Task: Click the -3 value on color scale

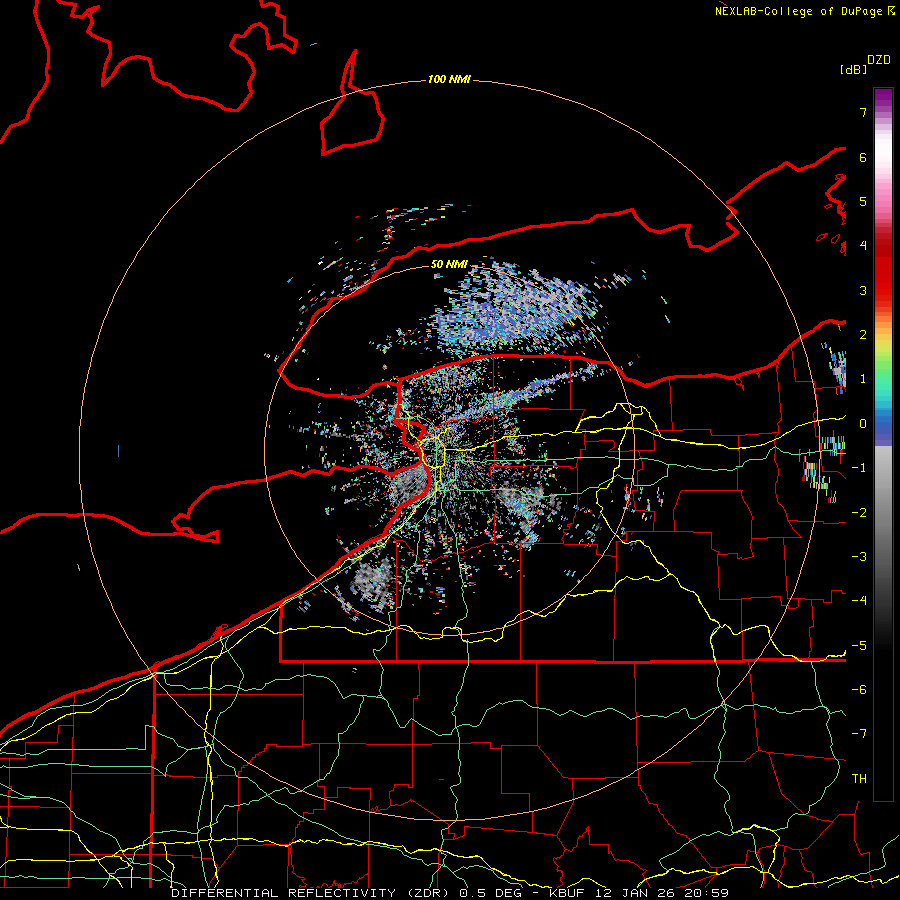Action: [859, 557]
